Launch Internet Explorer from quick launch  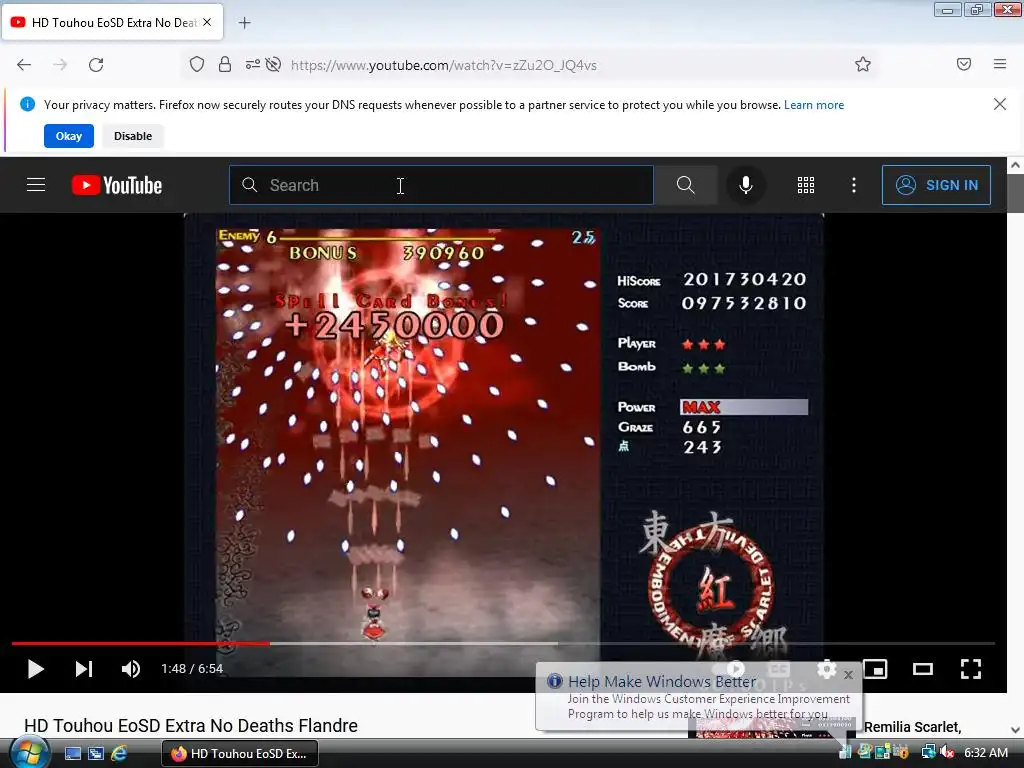tap(119, 754)
